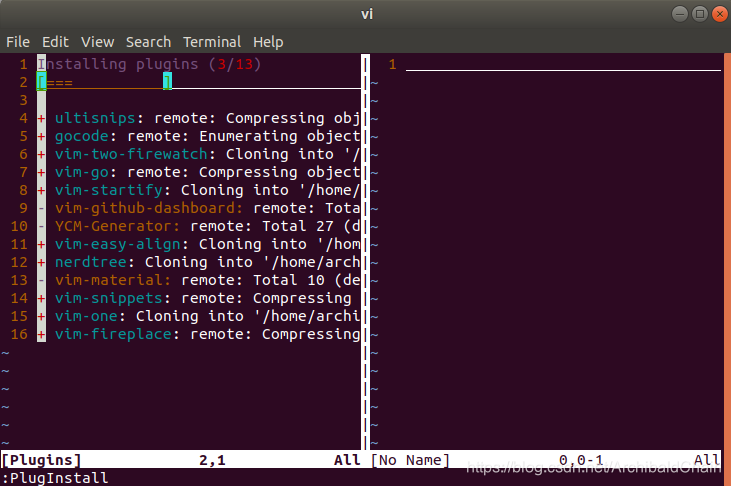Click line number 10 in the gutter
This screenshot has width=731, height=486.
point(19,226)
